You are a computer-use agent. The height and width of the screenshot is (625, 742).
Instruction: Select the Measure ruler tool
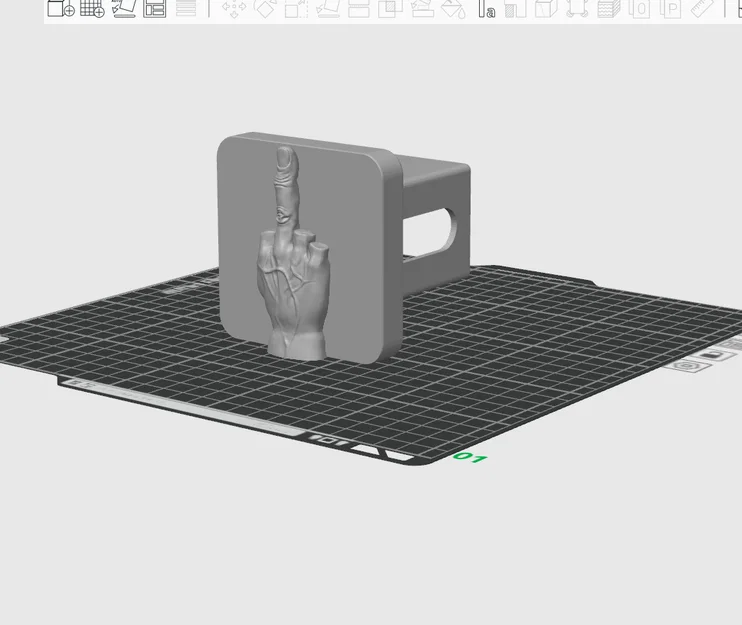(x=702, y=8)
